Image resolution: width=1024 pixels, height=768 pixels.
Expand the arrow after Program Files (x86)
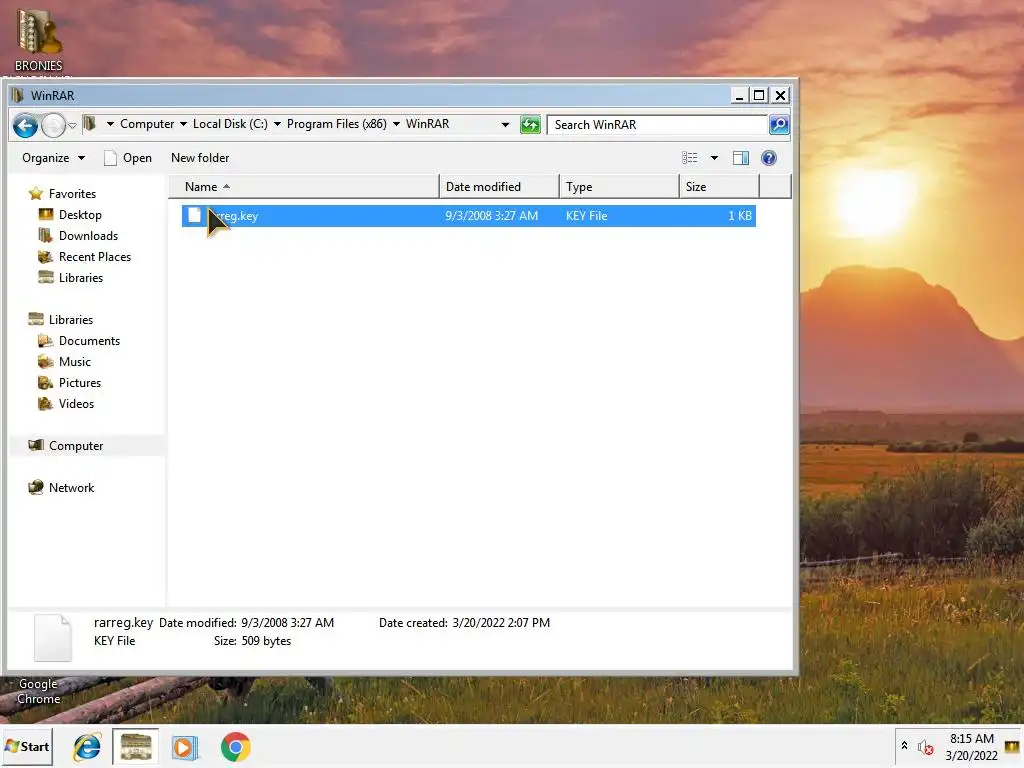pyautogui.click(x=396, y=124)
